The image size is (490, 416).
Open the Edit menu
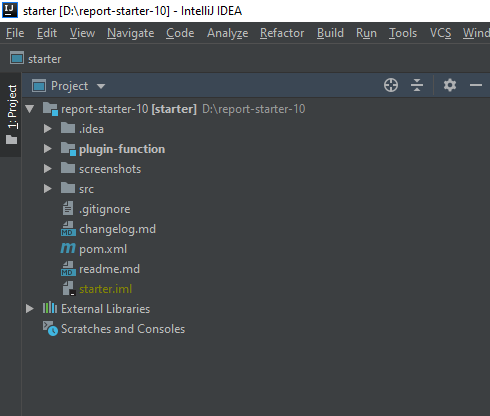click(x=47, y=33)
